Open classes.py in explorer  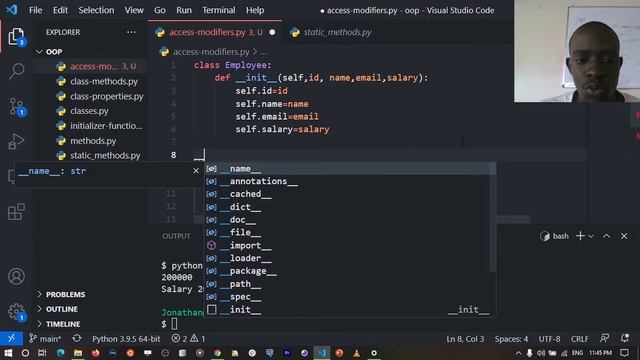click(x=90, y=111)
